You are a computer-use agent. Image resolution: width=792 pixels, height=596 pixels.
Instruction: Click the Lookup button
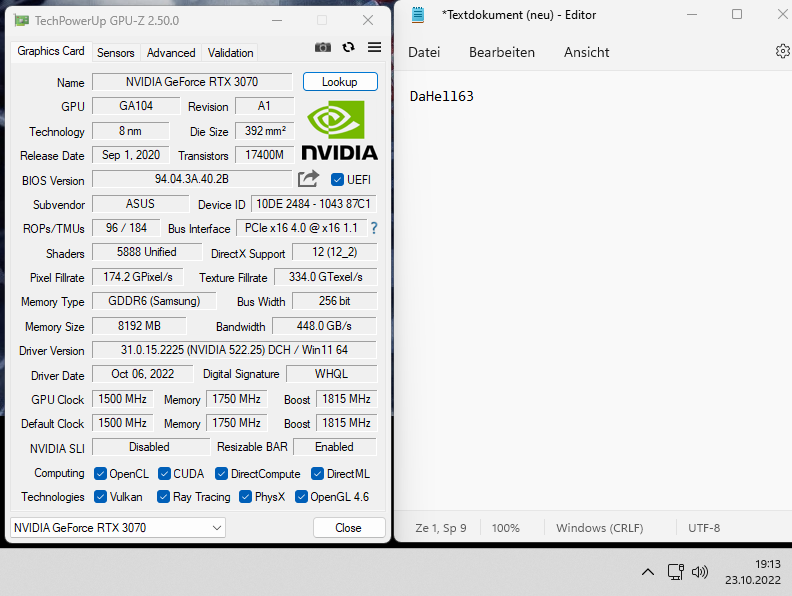click(340, 82)
